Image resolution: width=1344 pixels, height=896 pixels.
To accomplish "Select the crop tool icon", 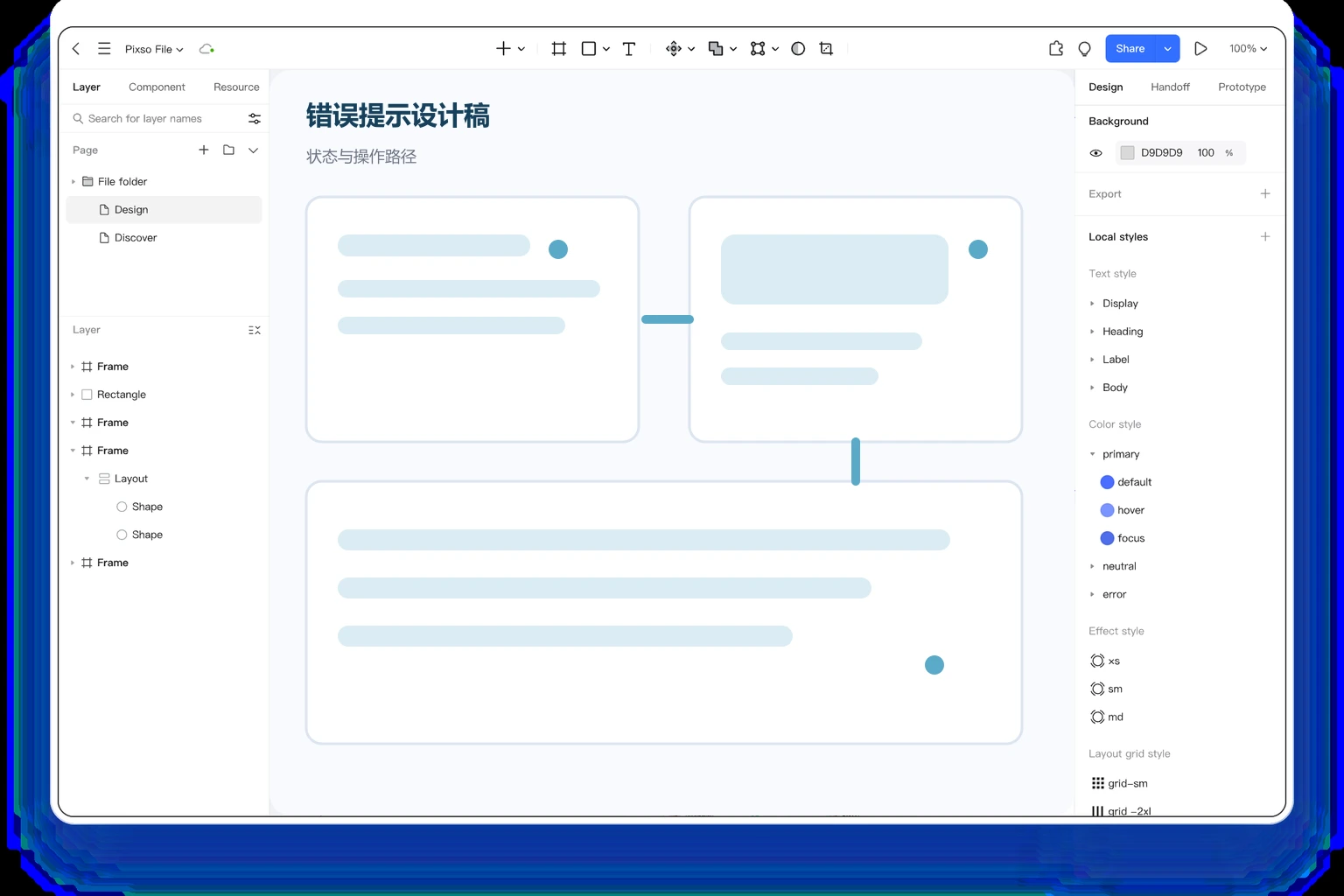I will point(826,49).
